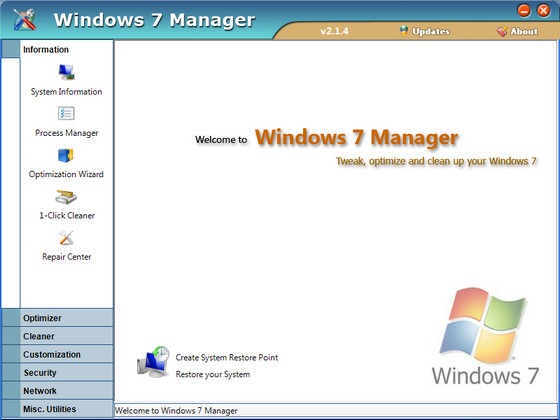Expand the Misc. Utilities section
This screenshot has height=420, width=560.
[57, 409]
